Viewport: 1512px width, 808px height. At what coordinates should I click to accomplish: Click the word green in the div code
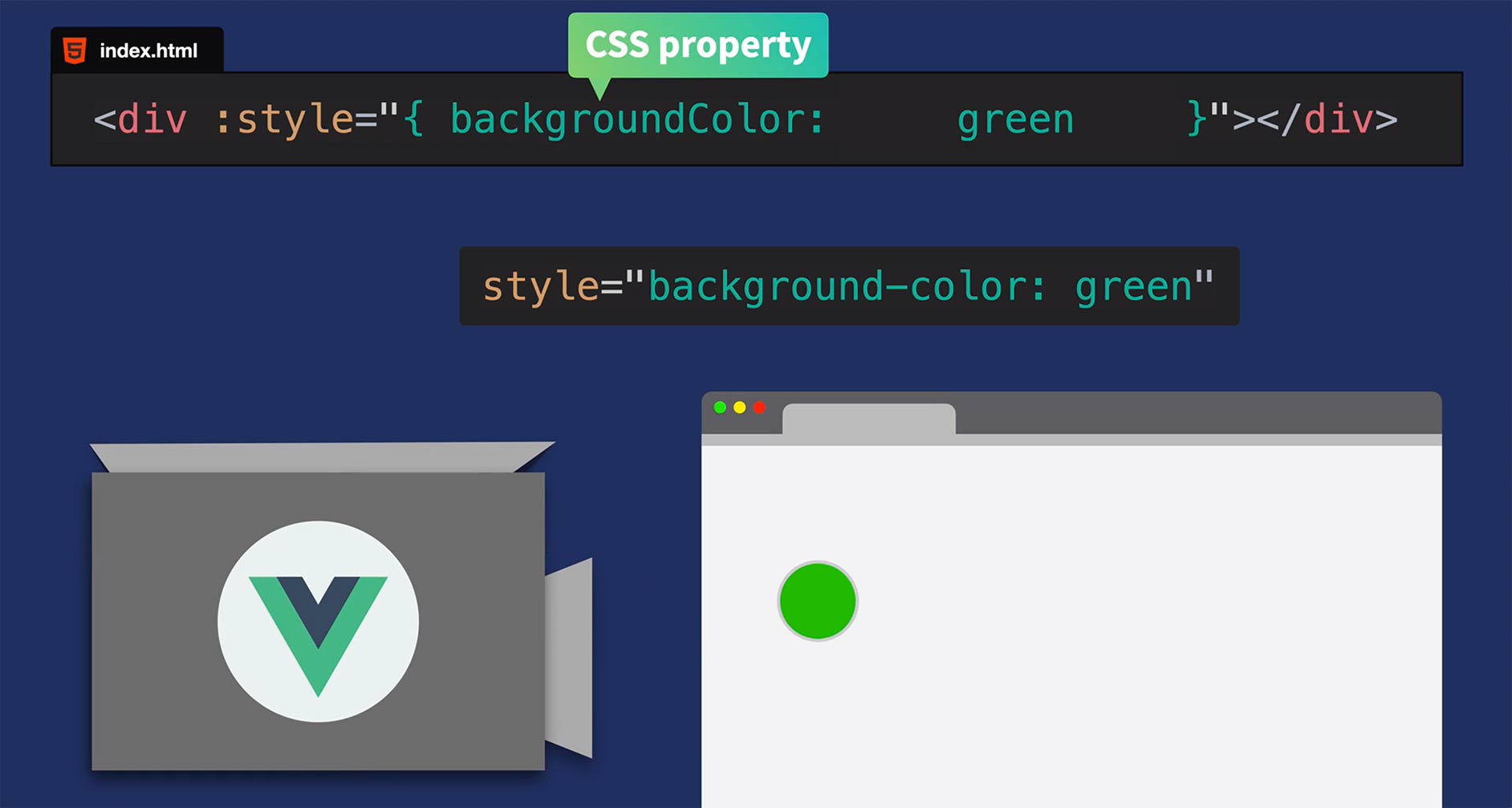click(1015, 121)
